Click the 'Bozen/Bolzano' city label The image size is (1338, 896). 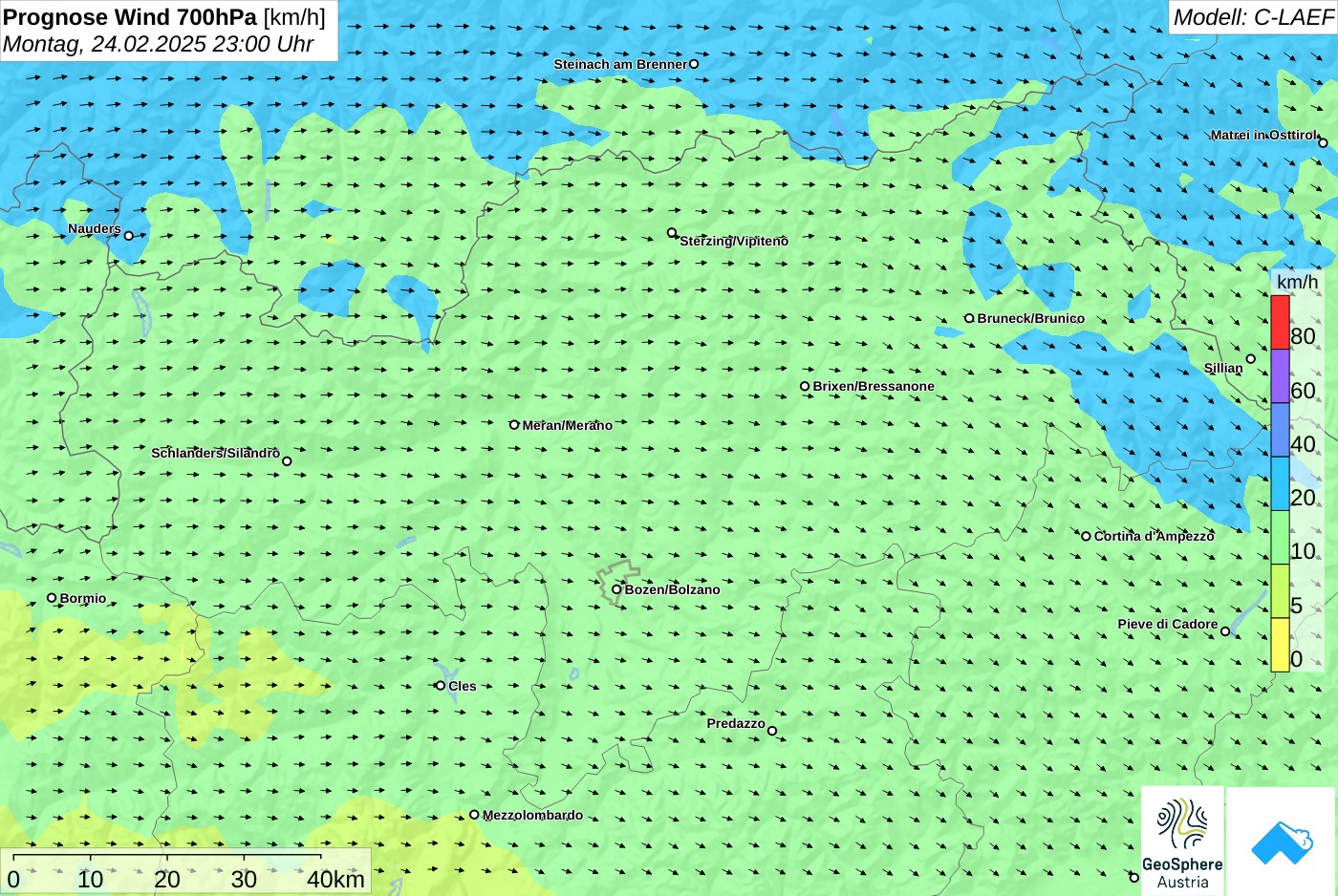(x=673, y=589)
